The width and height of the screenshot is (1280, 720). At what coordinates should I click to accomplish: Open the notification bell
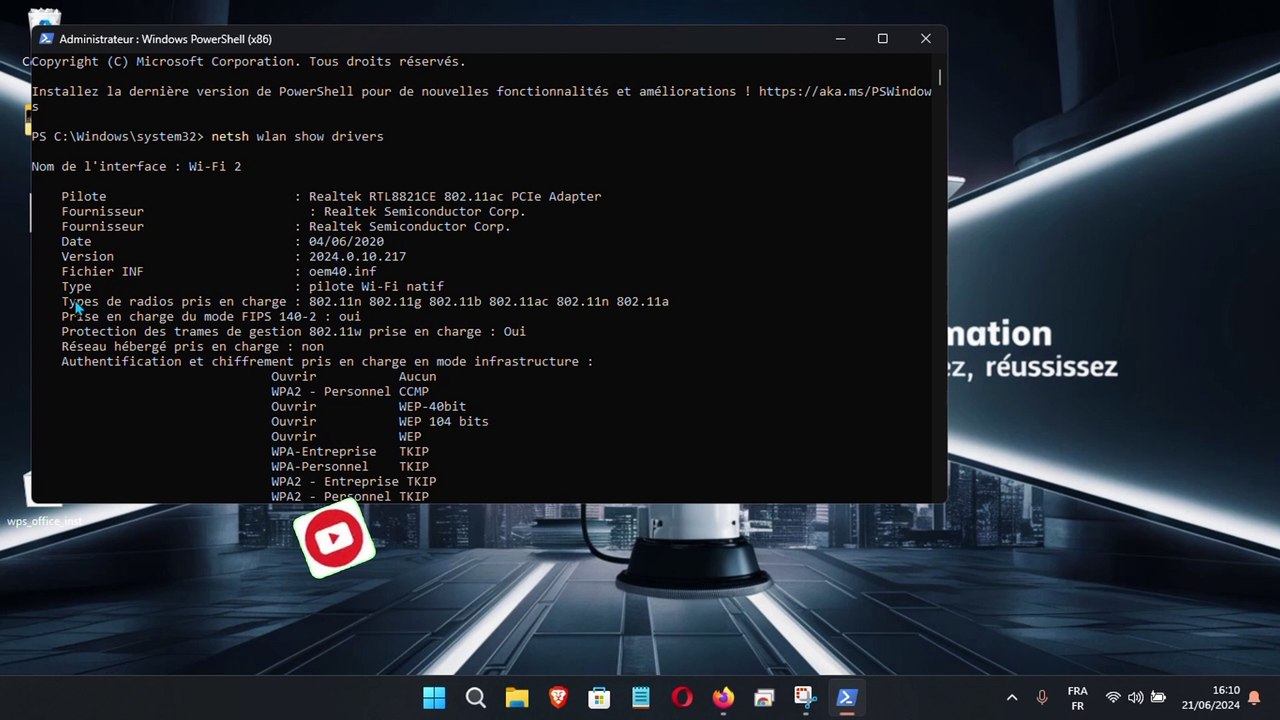1254,698
